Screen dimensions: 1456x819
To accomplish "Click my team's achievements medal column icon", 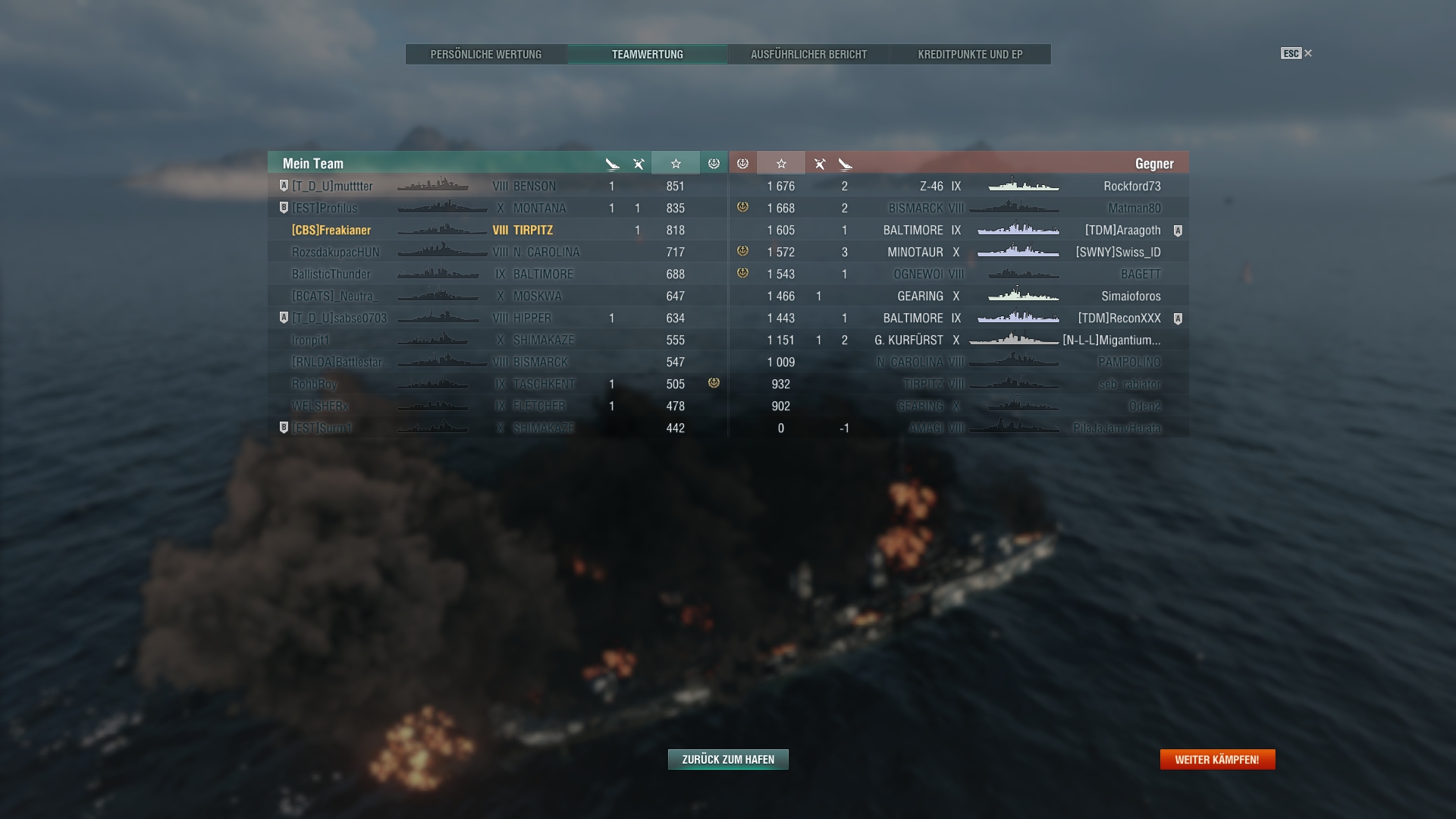I will pyautogui.click(x=714, y=163).
